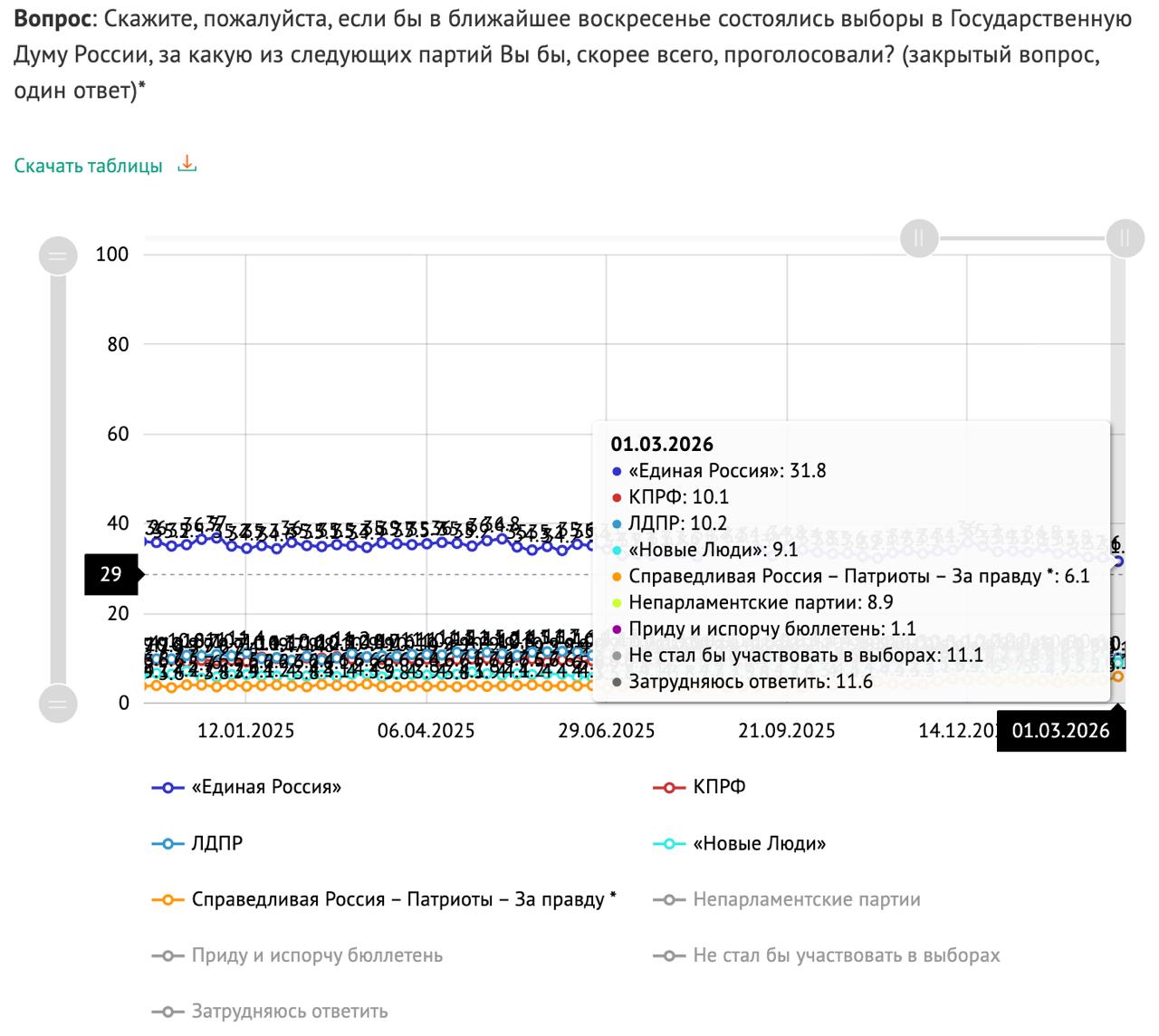Hide the КПРФ series in legend
The width and height of the screenshot is (1159, 1036).
719,787
